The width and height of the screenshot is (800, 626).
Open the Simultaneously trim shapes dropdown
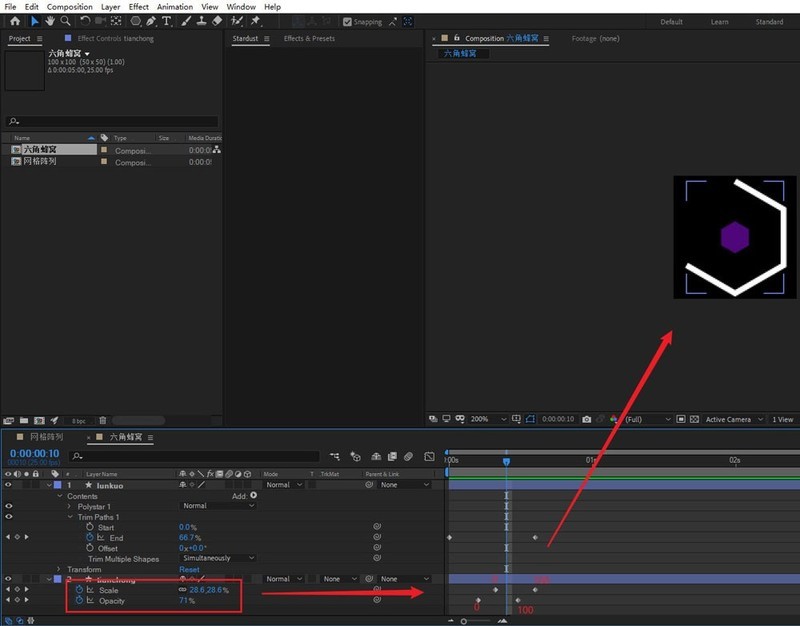[x=218, y=559]
